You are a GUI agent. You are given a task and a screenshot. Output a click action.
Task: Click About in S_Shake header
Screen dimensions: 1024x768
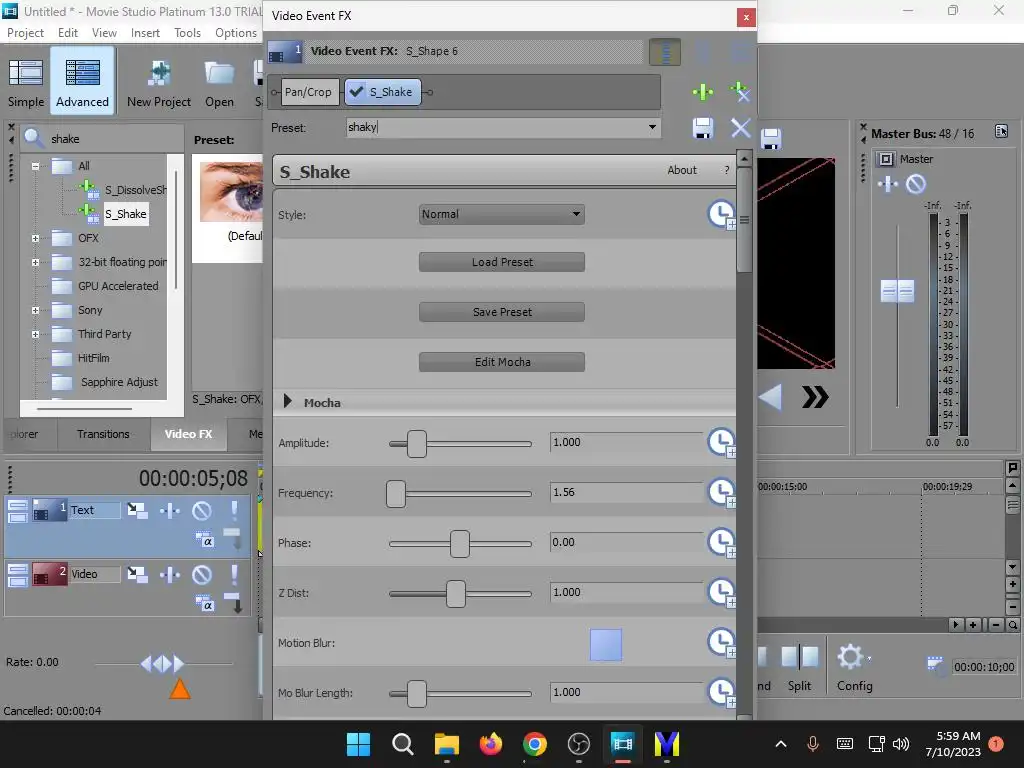[x=682, y=170]
